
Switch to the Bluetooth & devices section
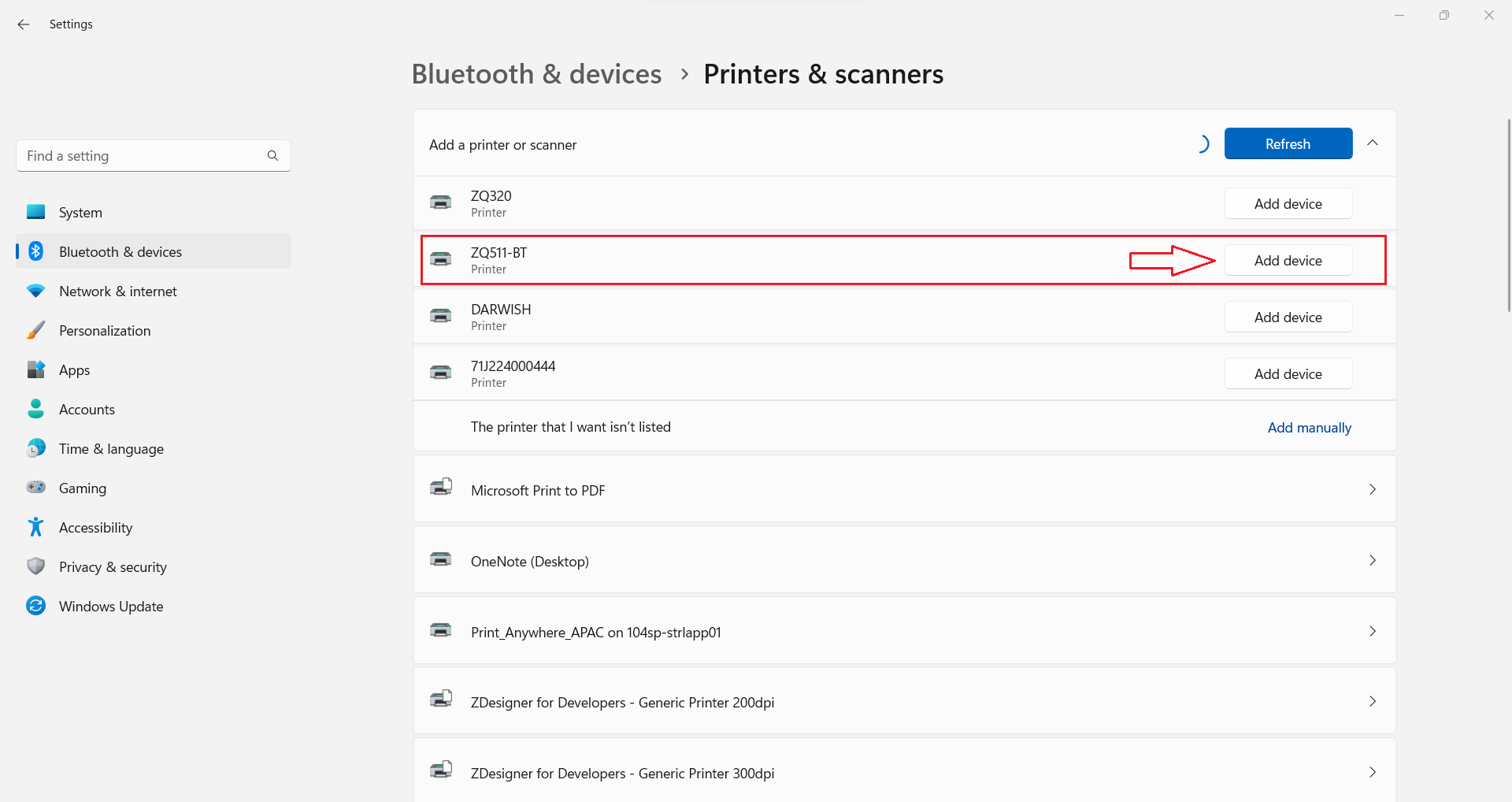pos(120,251)
